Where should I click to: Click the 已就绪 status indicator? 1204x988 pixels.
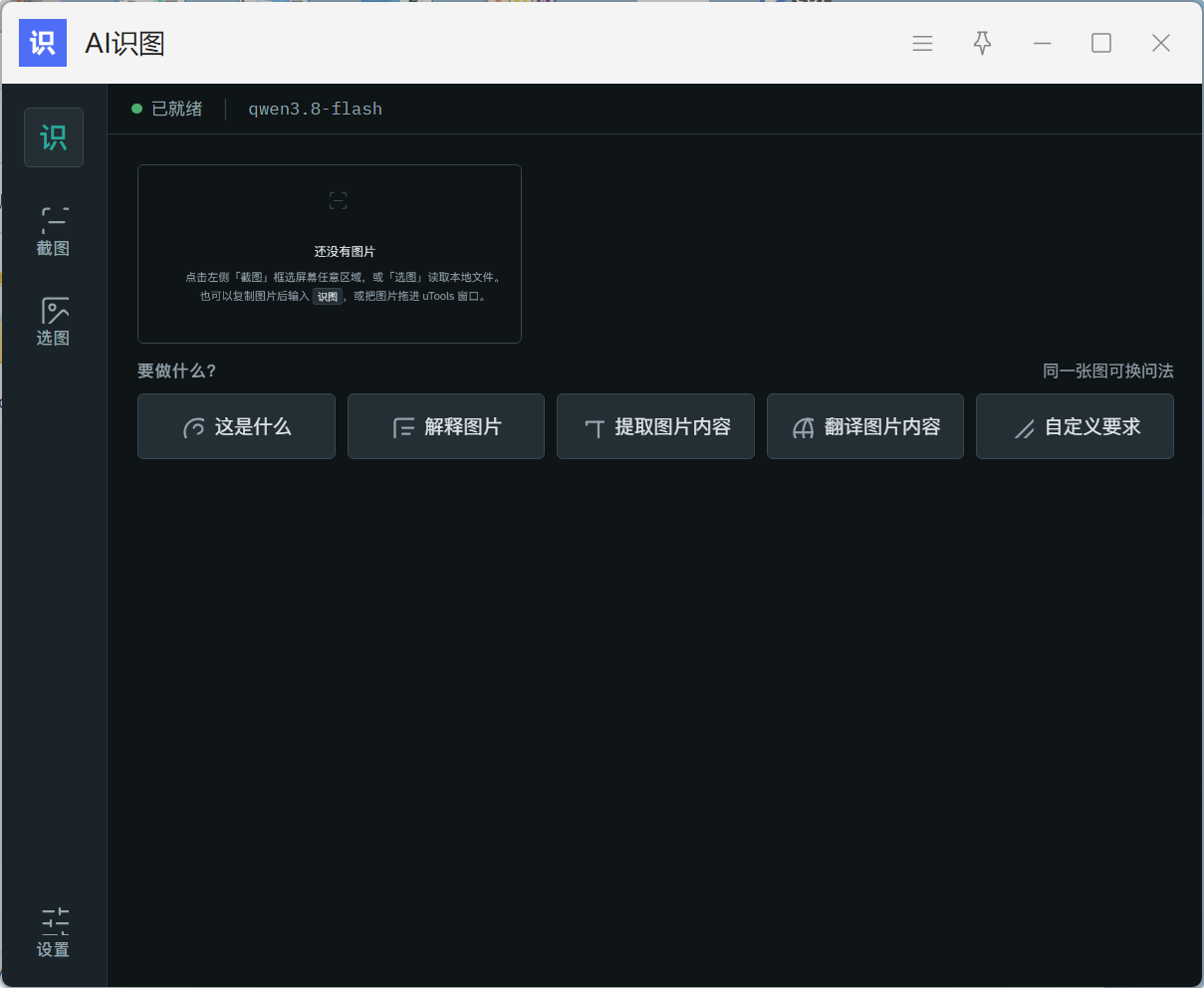[x=167, y=109]
